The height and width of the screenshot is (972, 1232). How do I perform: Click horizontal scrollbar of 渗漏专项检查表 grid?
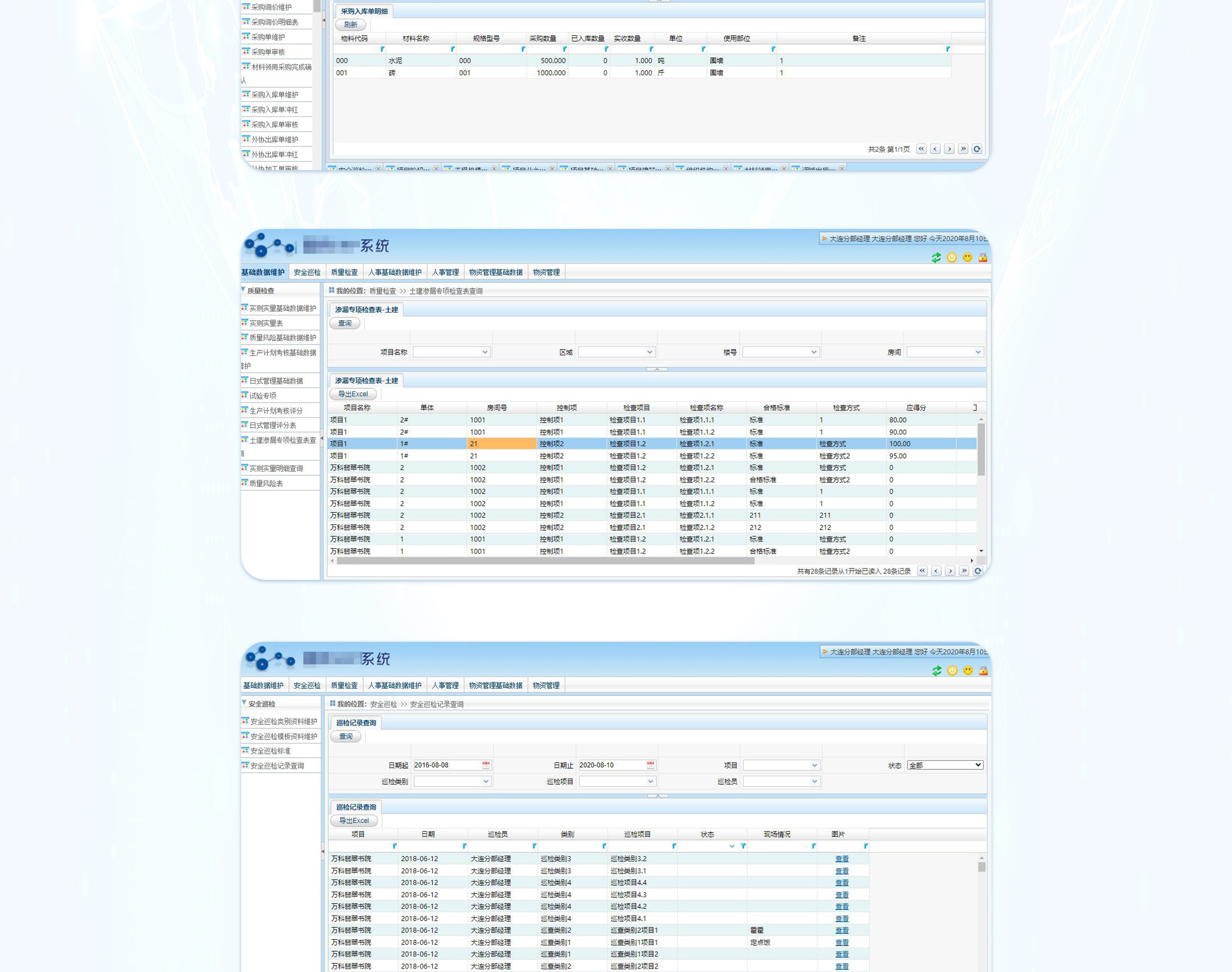pos(546,560)
